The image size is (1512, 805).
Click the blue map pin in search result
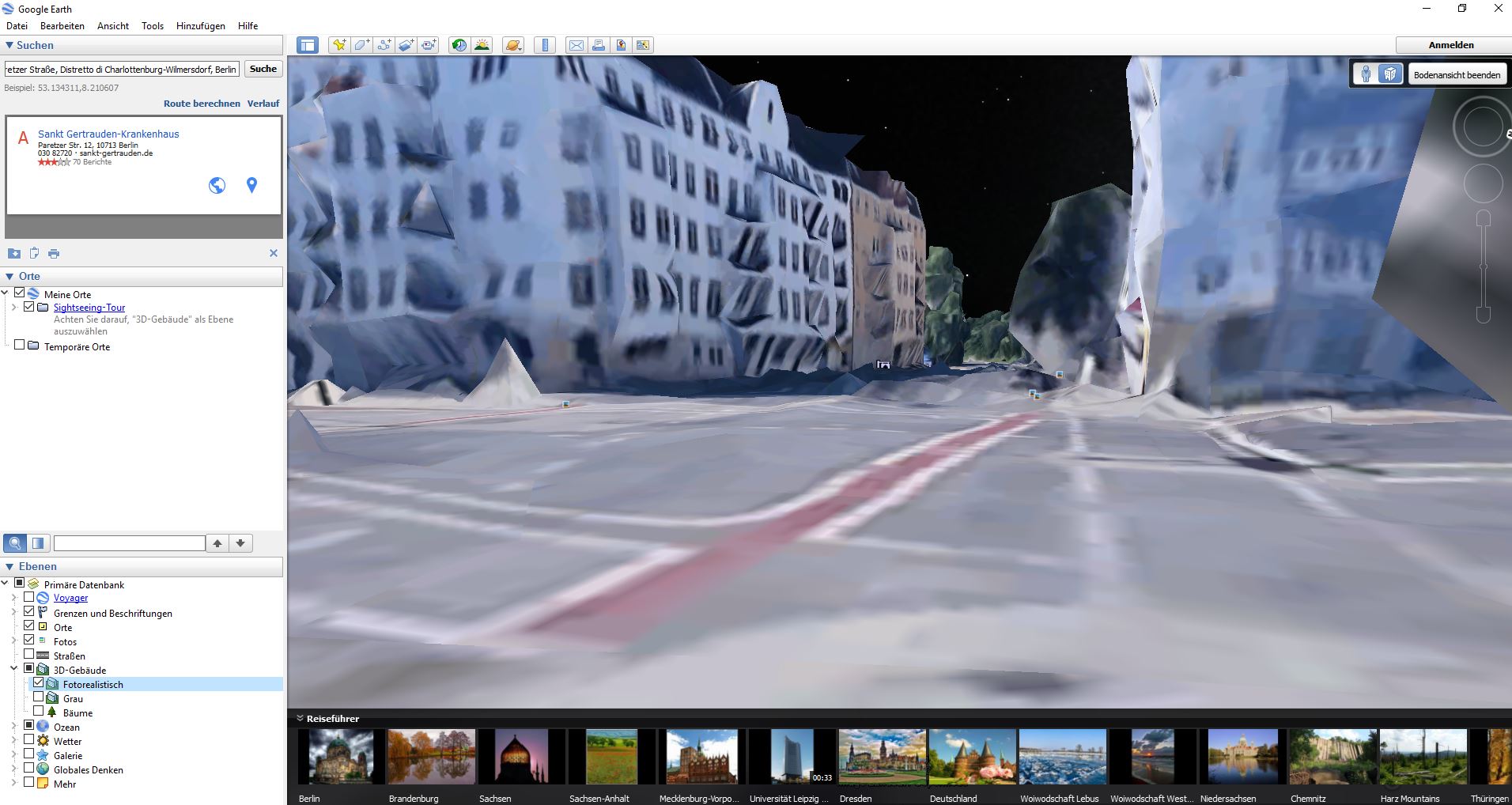pyautogui.click(x=251, y=185)
